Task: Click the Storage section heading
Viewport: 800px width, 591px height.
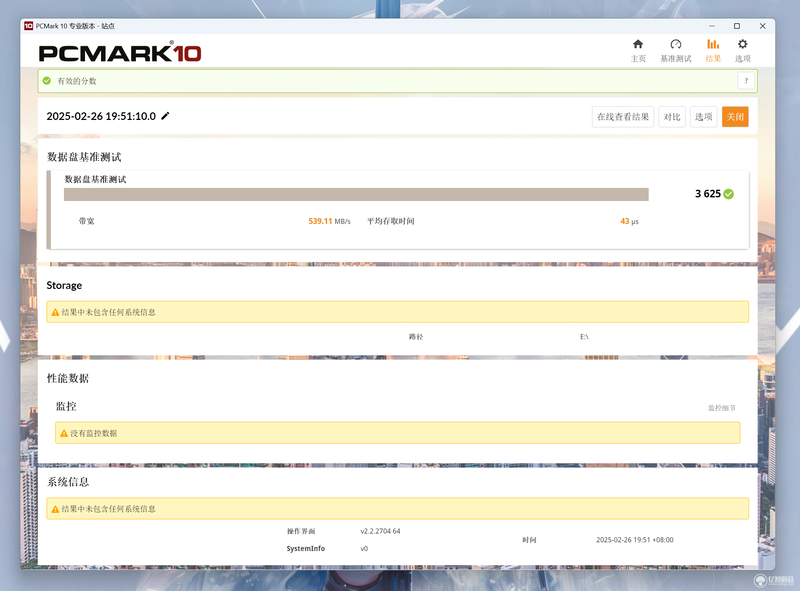Action: (x=64, y=285)
